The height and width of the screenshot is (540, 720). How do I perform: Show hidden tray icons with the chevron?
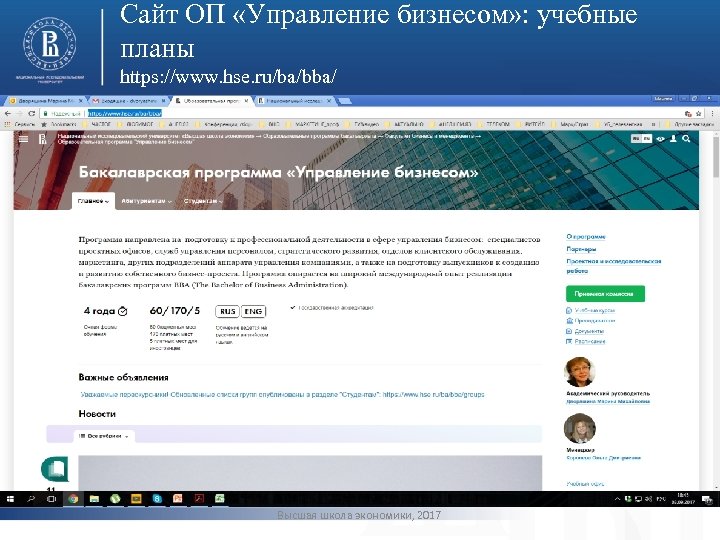click(617, 499)
